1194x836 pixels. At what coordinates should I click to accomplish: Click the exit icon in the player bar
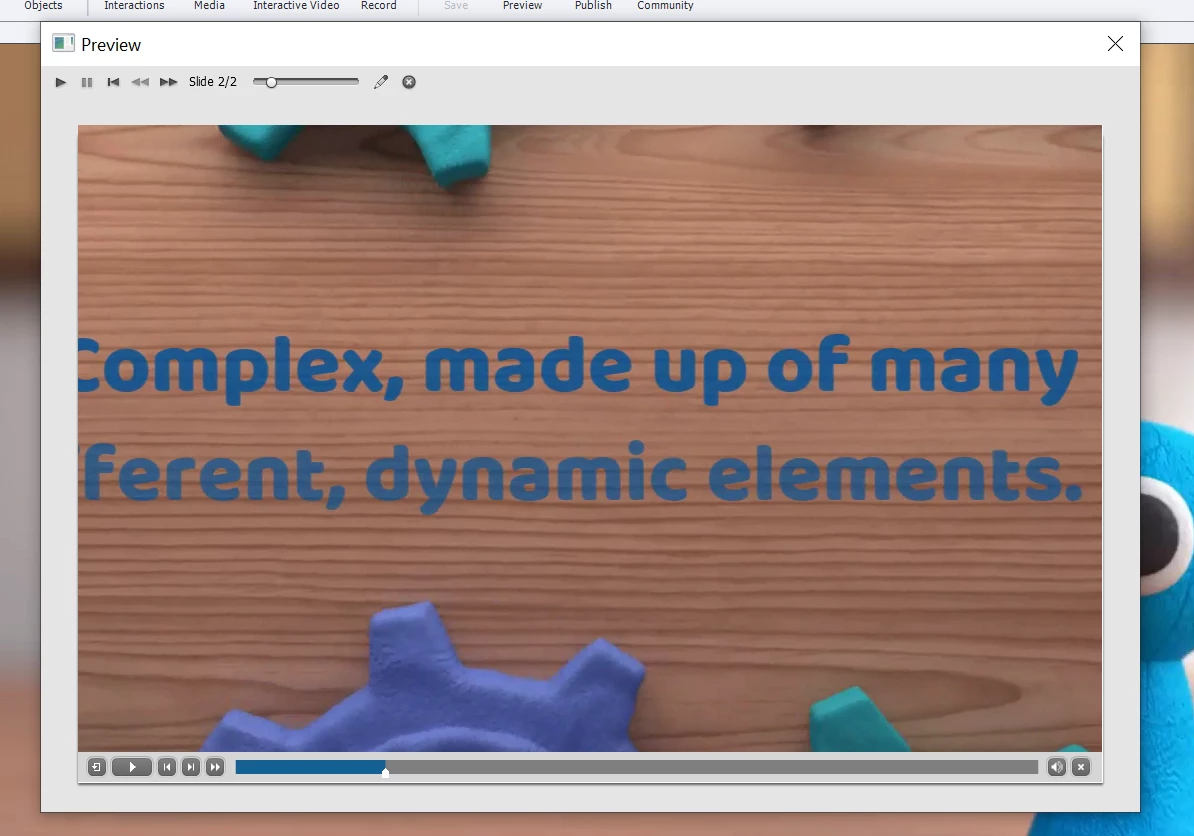97,767
